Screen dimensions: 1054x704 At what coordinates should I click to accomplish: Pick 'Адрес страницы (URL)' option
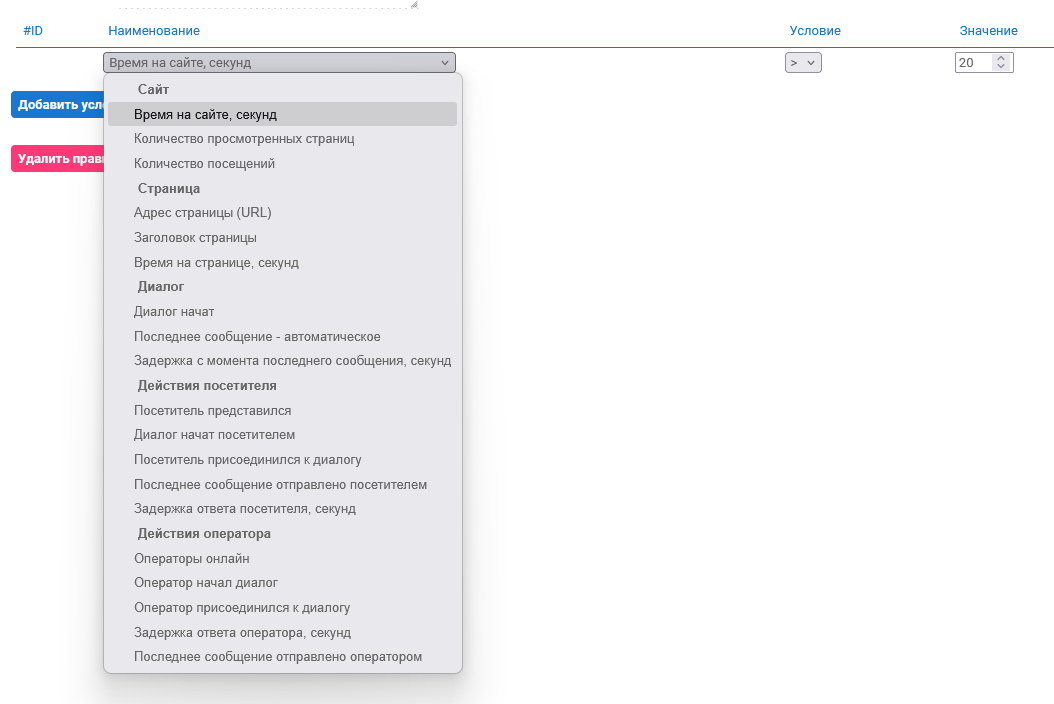click(x=202, y=213)
